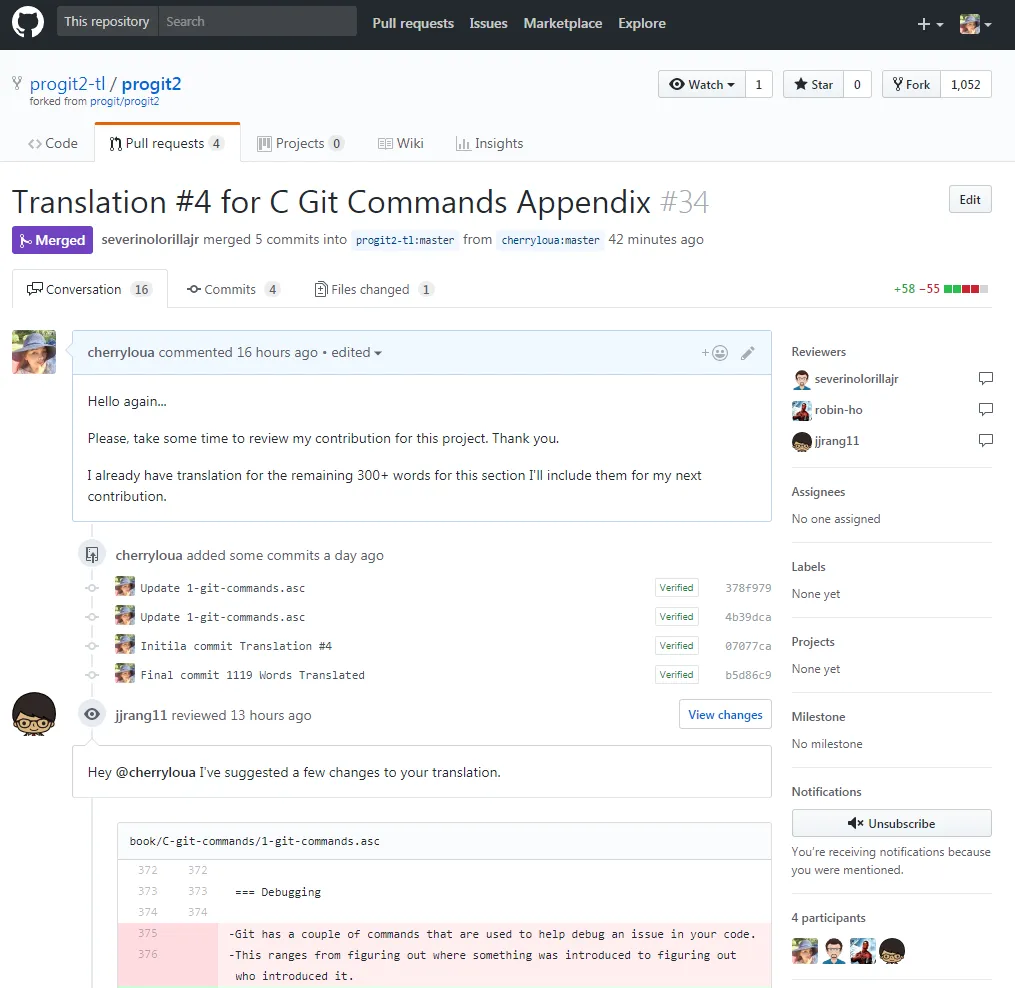The image size is (1015, 988).
Task: Click the cherryloua commits-added author link
Action: click(149, 556)
